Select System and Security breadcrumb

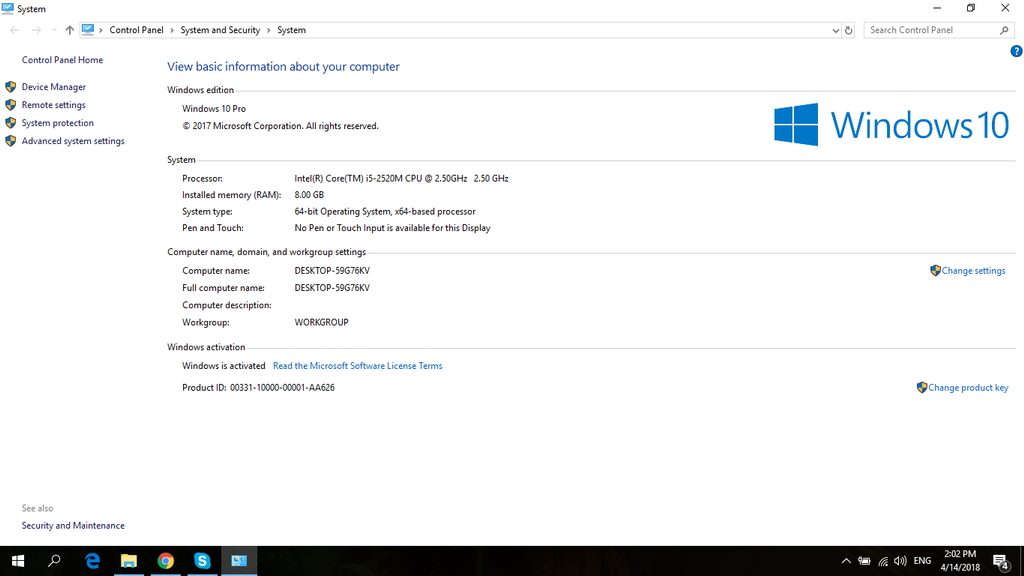(x=220, y=30)
